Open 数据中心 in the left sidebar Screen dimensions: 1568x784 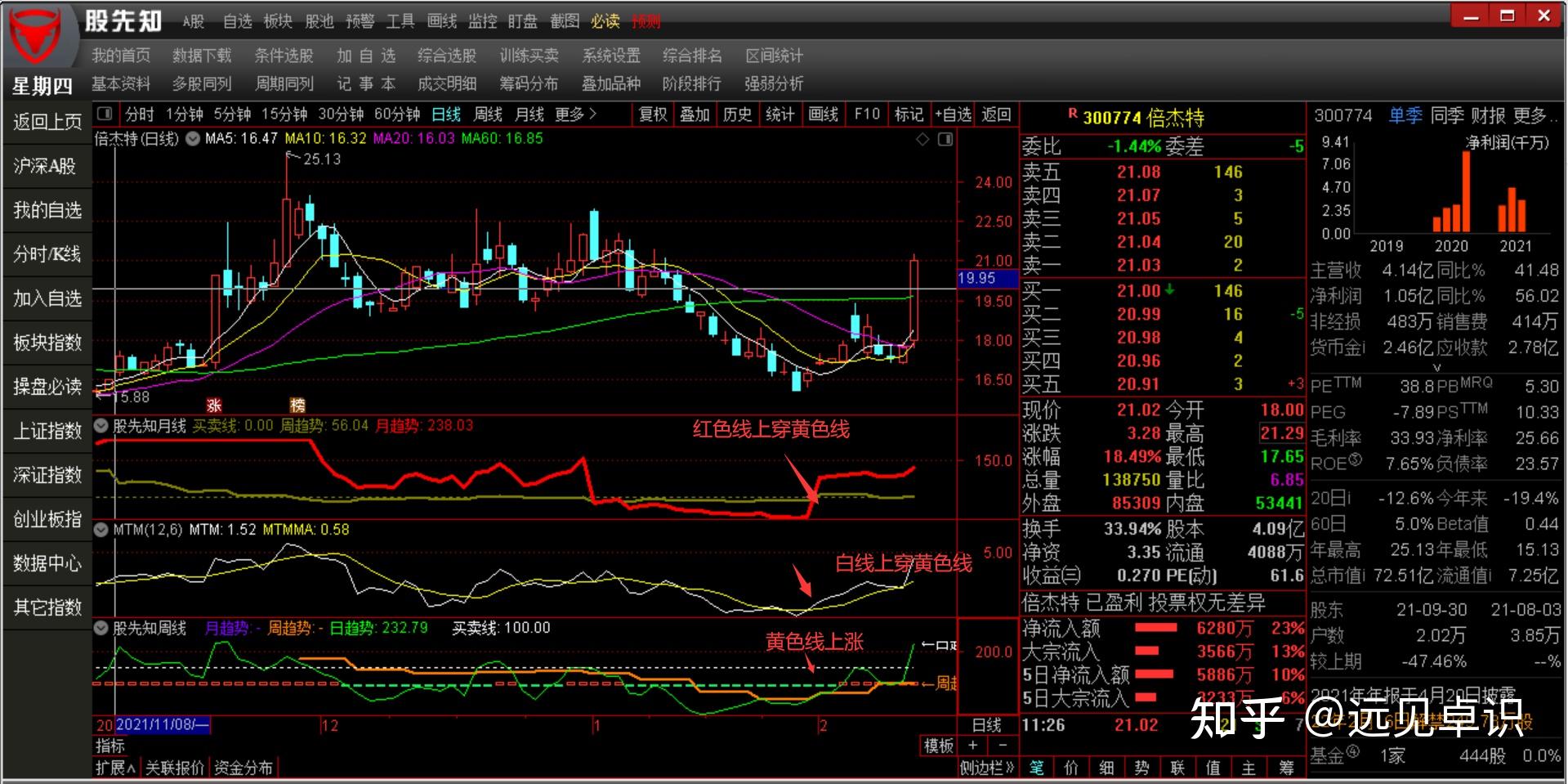point(47,563)
